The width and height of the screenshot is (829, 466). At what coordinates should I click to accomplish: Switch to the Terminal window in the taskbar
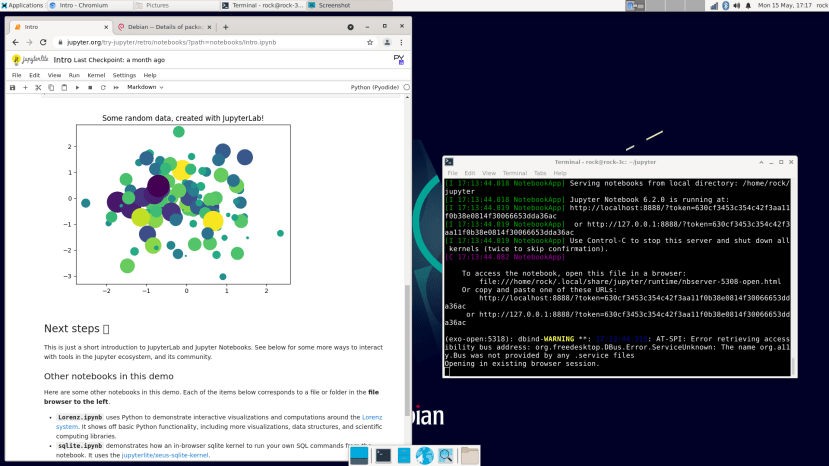coord(262,5)
